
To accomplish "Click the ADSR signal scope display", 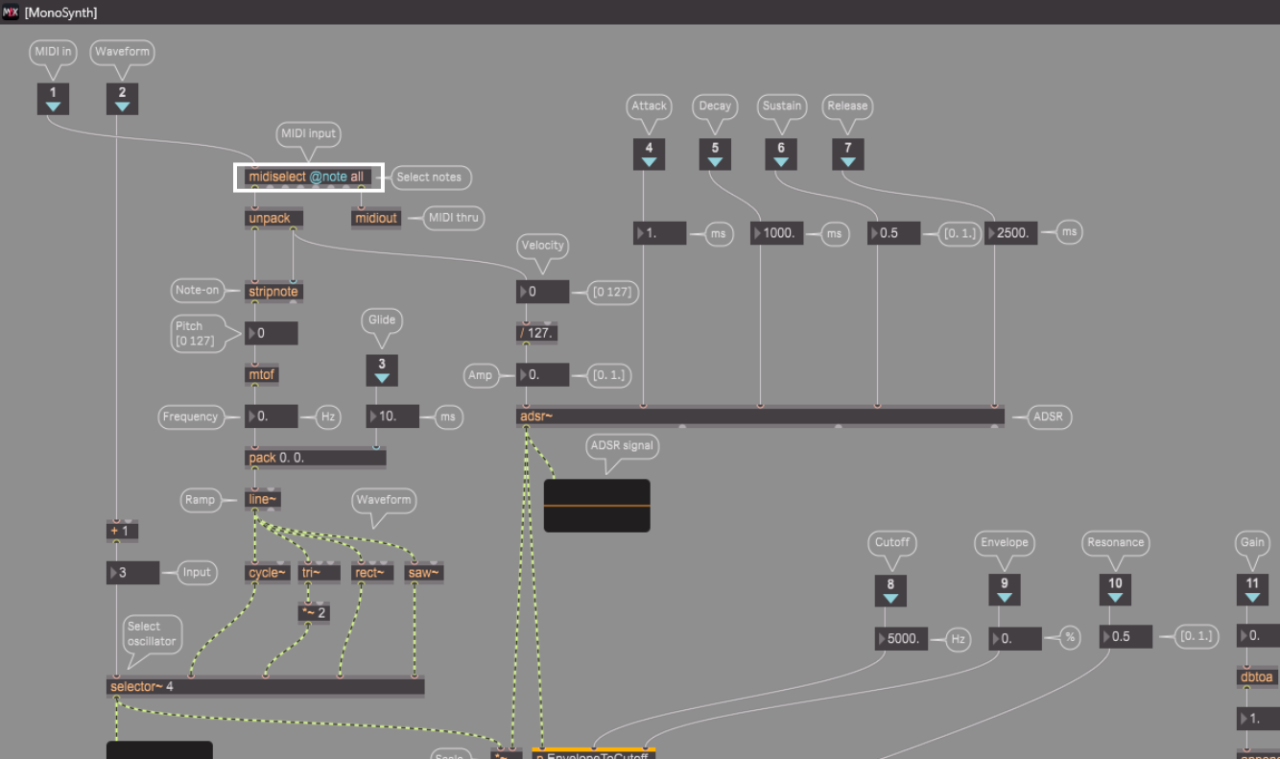I will [x=597, y=505].
